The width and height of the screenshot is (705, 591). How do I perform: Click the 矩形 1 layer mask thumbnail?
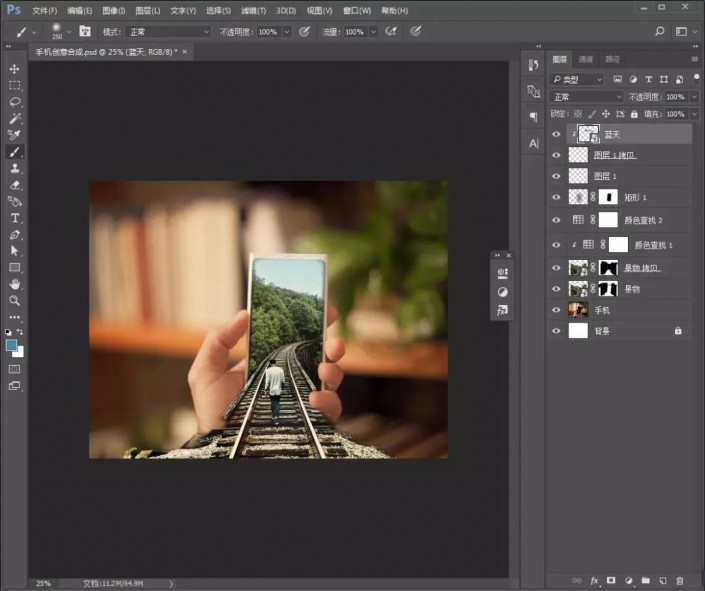coord(608,197)
